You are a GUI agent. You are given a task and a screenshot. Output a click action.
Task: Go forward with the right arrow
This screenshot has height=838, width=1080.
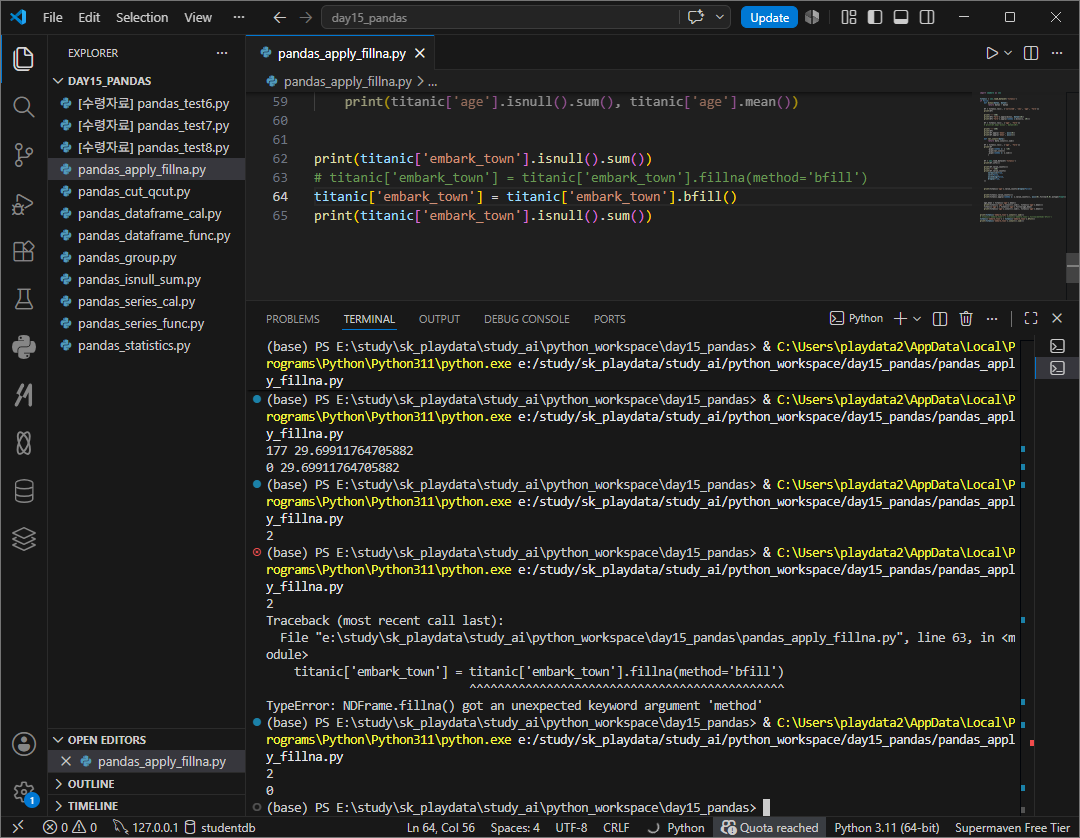[306, 17]
